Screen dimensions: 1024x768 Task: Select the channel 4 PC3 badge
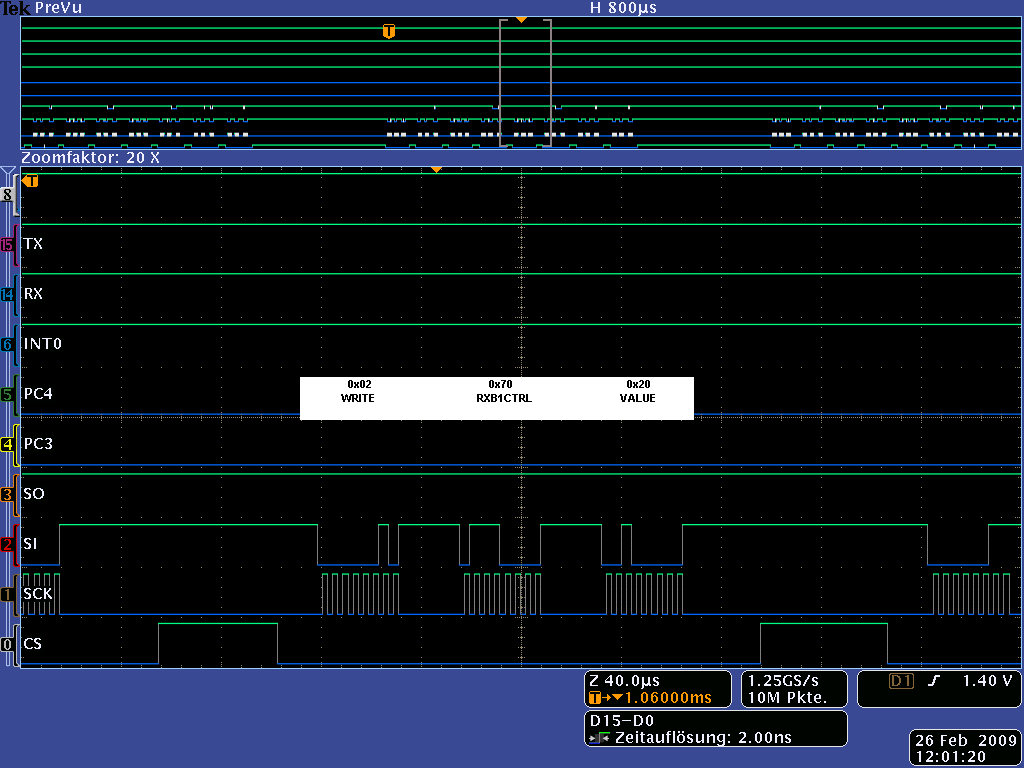8,444
